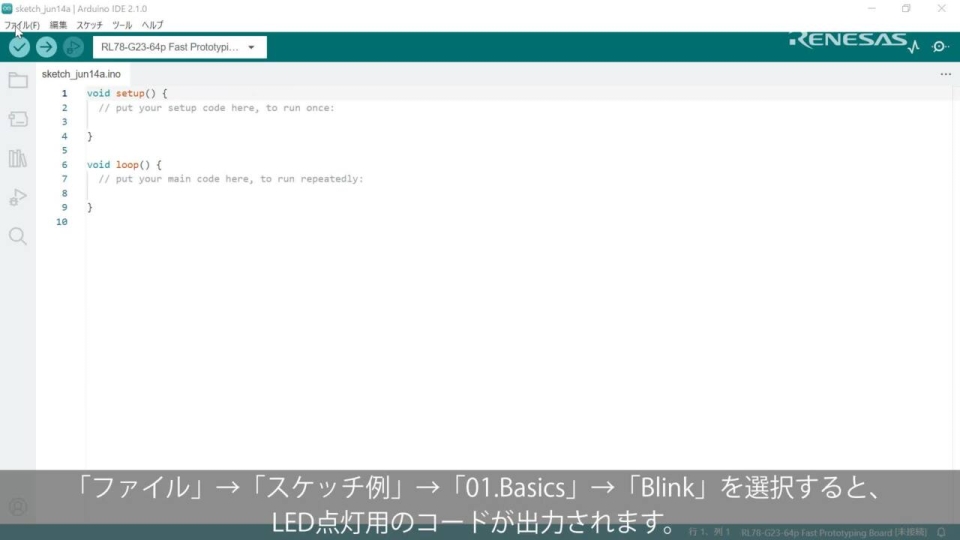Open the ツール menu
Image resolution: width=960 pixels, height=540 pixels.
pos(121,25)
